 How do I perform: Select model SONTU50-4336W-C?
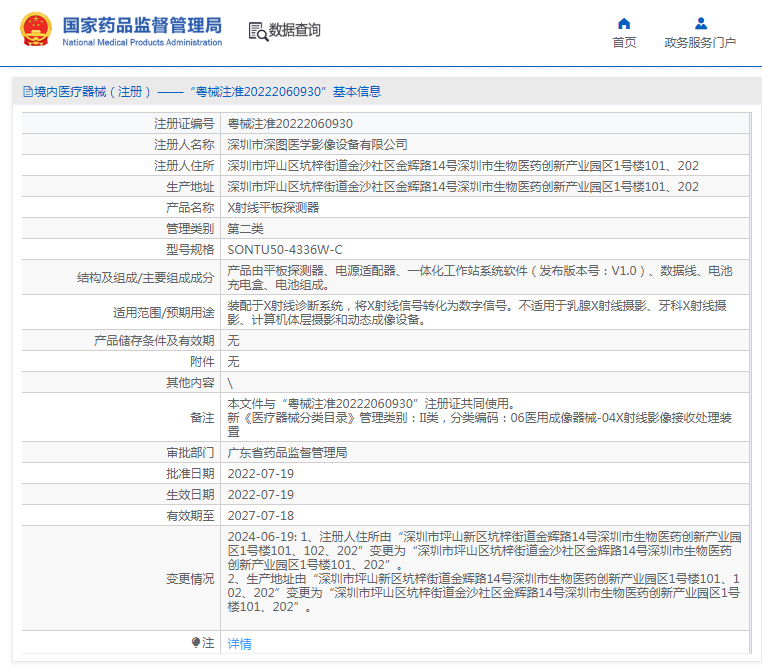[285, 249]
